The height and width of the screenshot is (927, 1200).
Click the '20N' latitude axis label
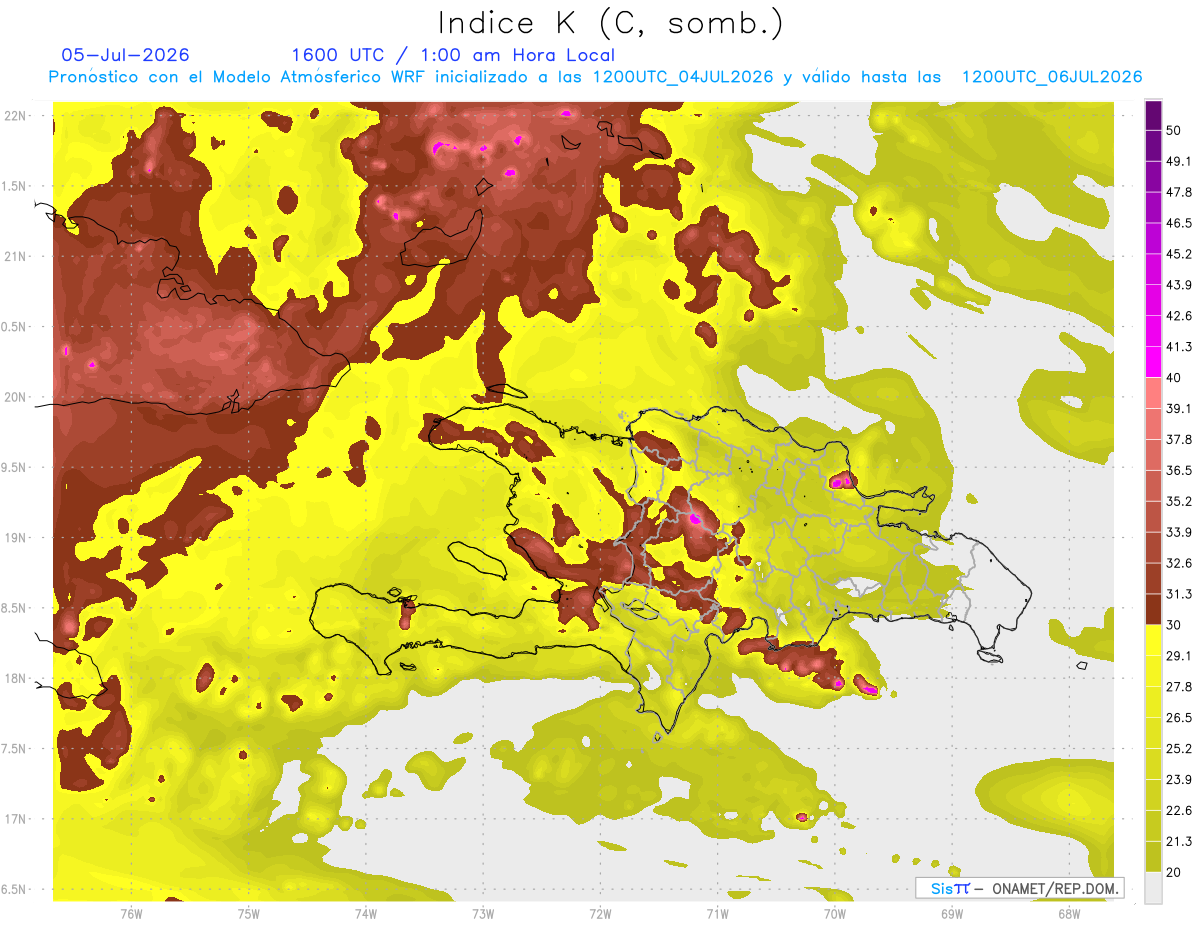(15, 397)
